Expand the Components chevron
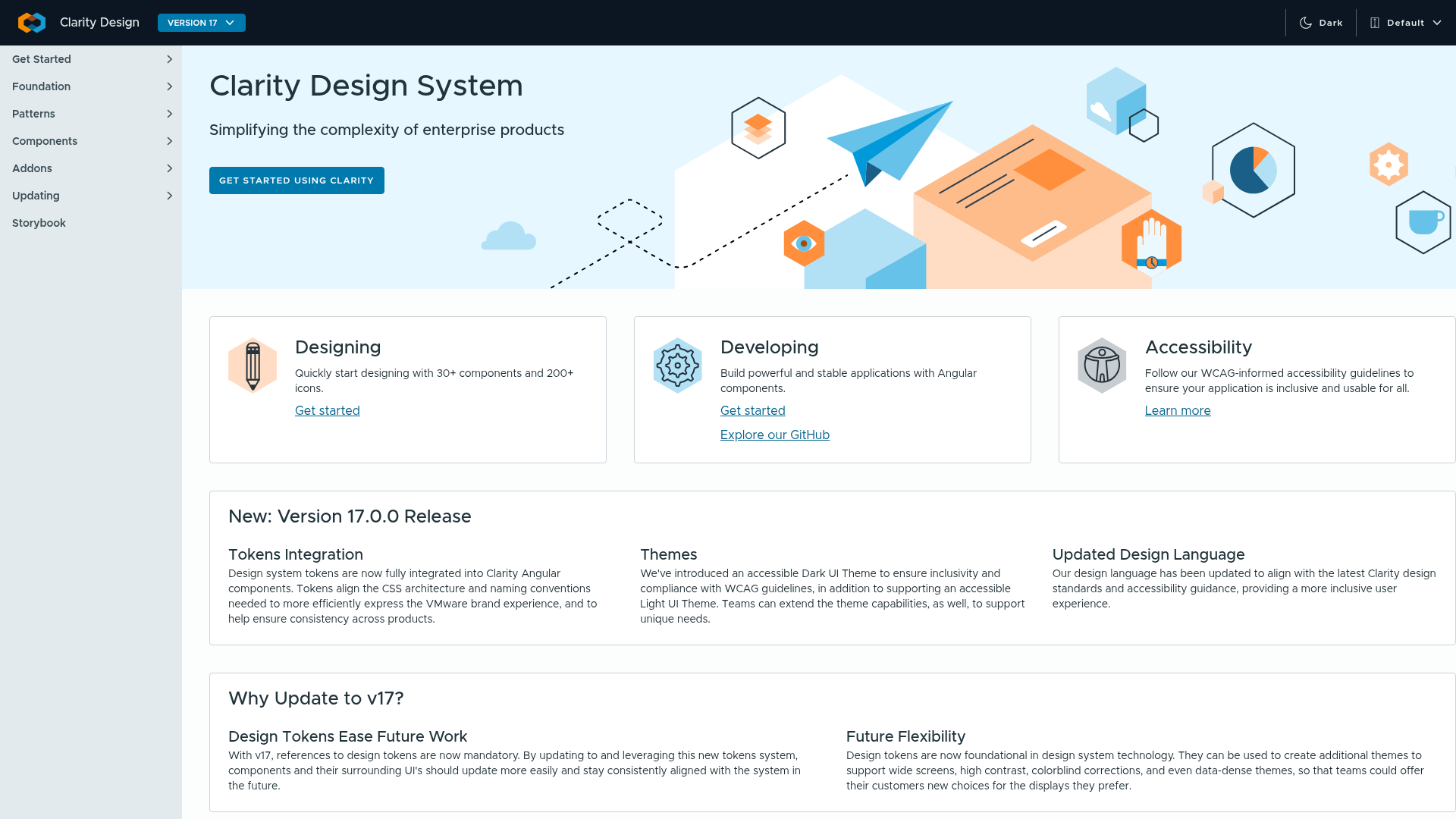This screenshot has height=819, width=1456. point(169,141)
